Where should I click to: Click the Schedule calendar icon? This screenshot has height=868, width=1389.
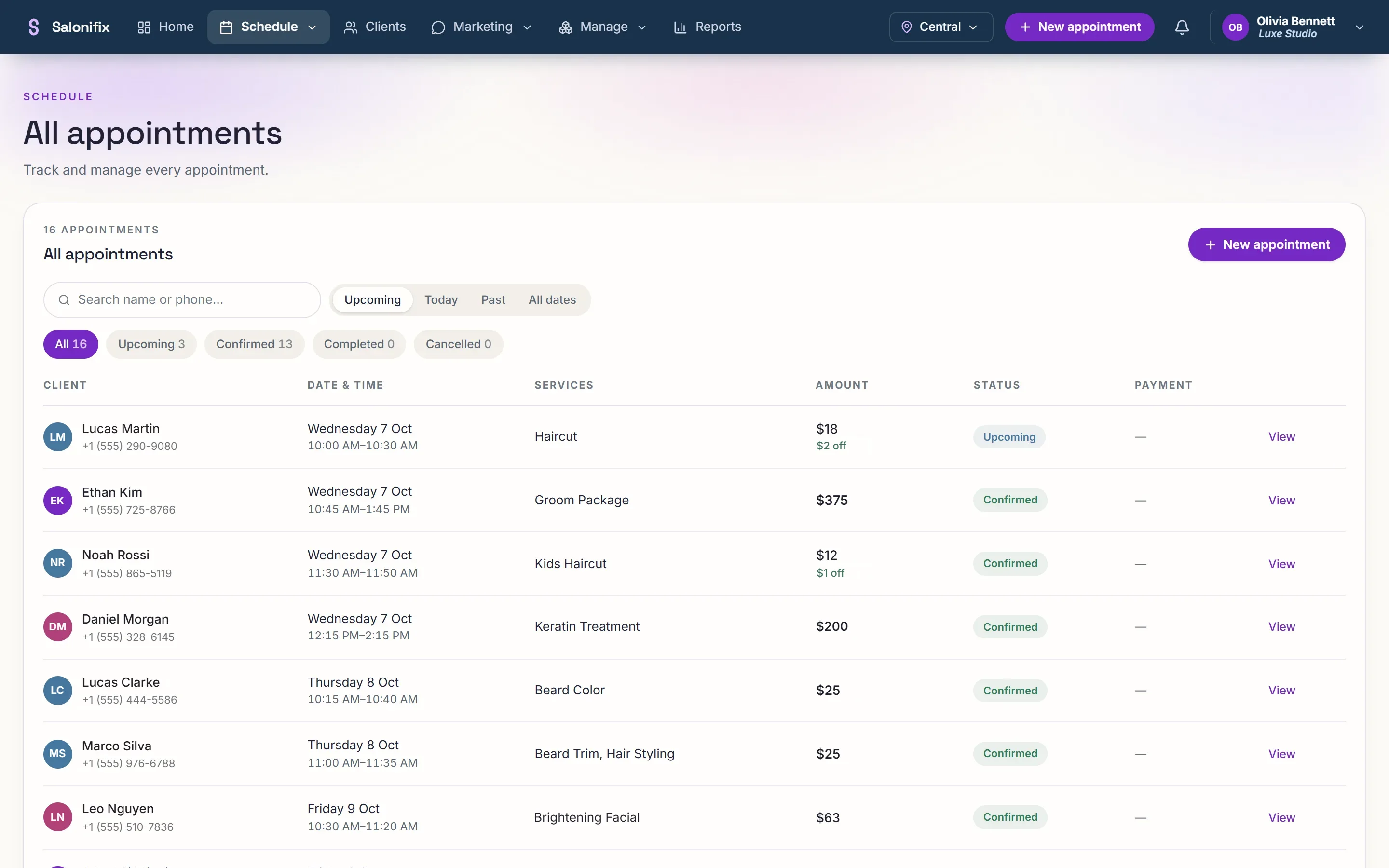pos(226,27)
